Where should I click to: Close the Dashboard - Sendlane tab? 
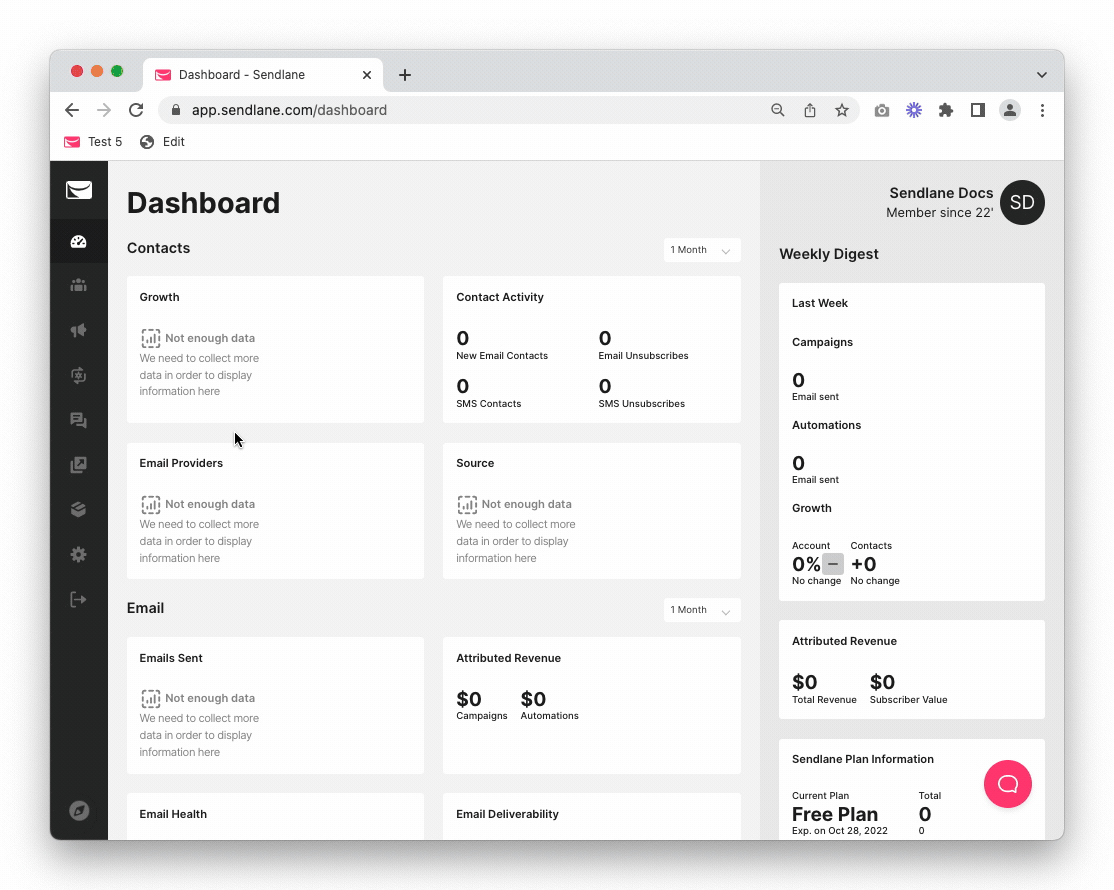[367, 75]
